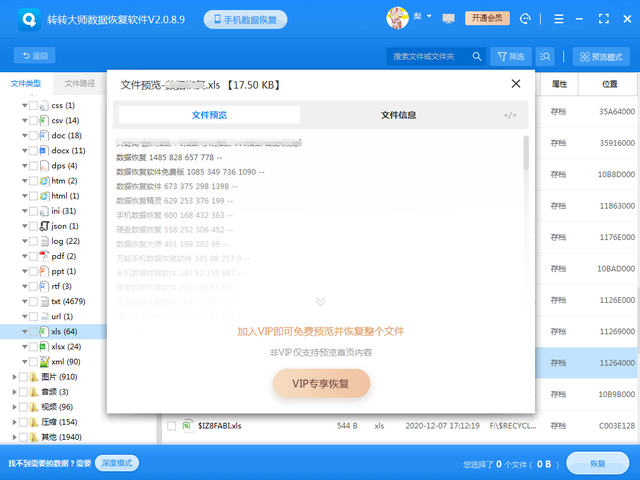Click the json file type icon
This screenshot has width=640, height=480.
[x=44, y=226]
